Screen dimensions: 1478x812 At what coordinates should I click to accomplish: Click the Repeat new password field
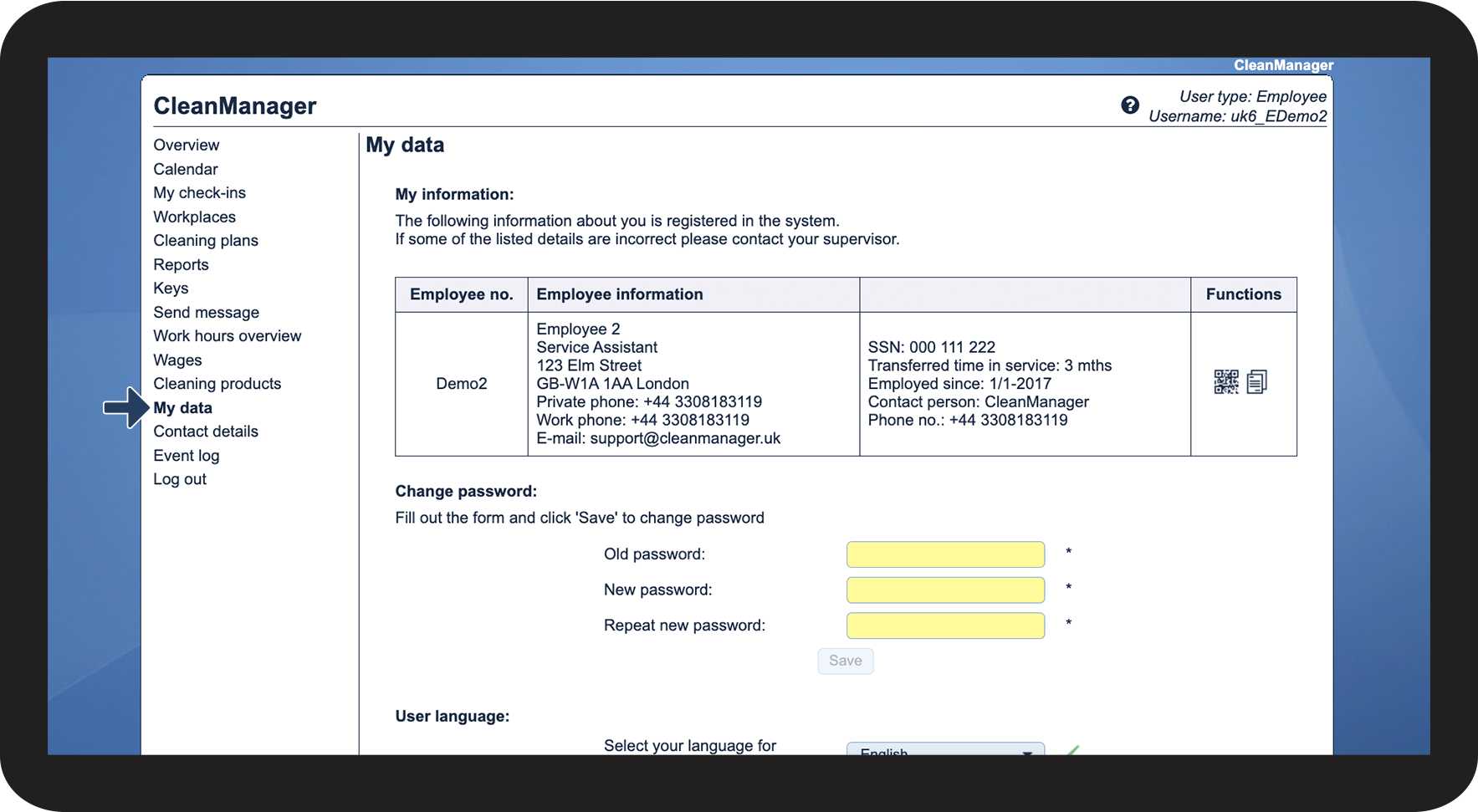coord(945,626)
